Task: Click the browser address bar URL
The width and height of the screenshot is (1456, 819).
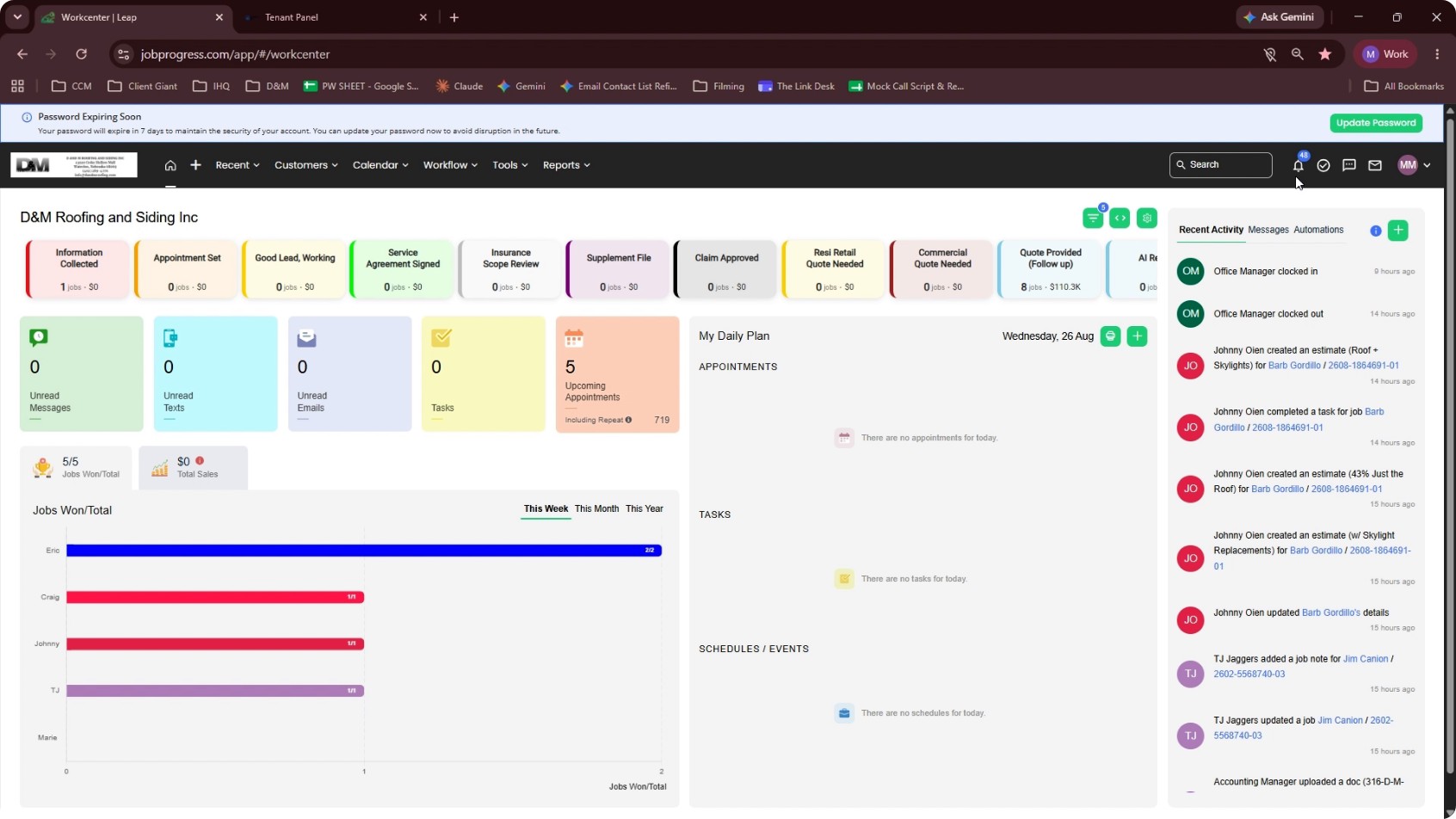Action: 235,54
